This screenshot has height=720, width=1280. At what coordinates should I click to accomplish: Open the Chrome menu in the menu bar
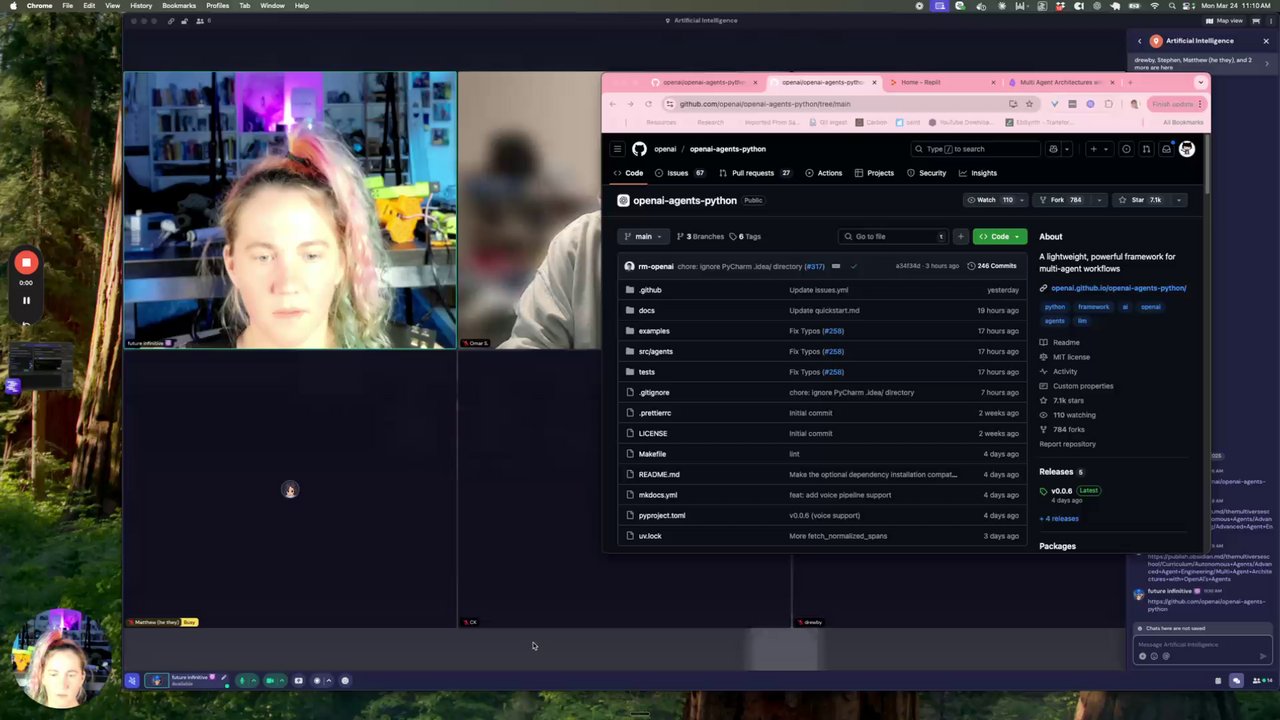coord(40,6)
